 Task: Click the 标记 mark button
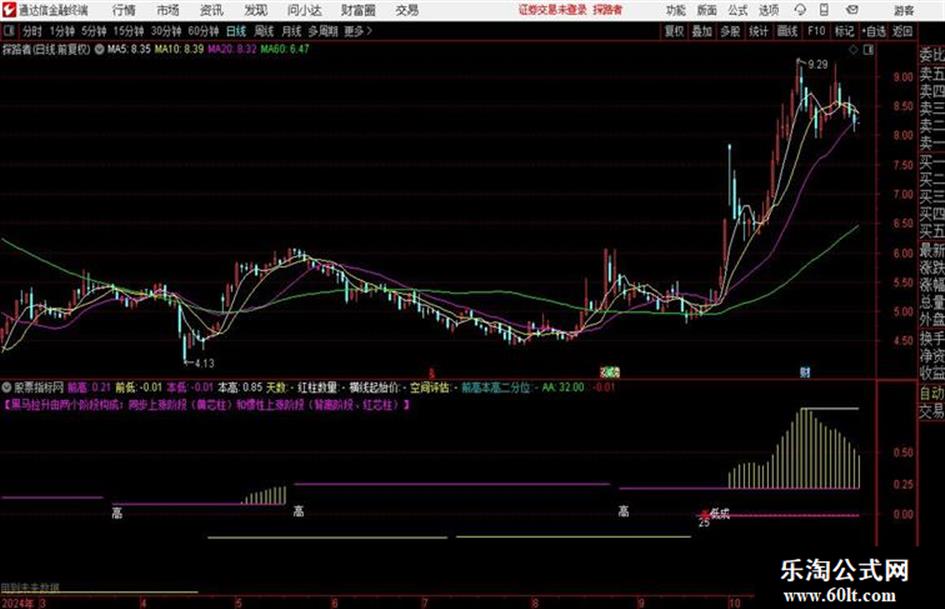(844, 31)
